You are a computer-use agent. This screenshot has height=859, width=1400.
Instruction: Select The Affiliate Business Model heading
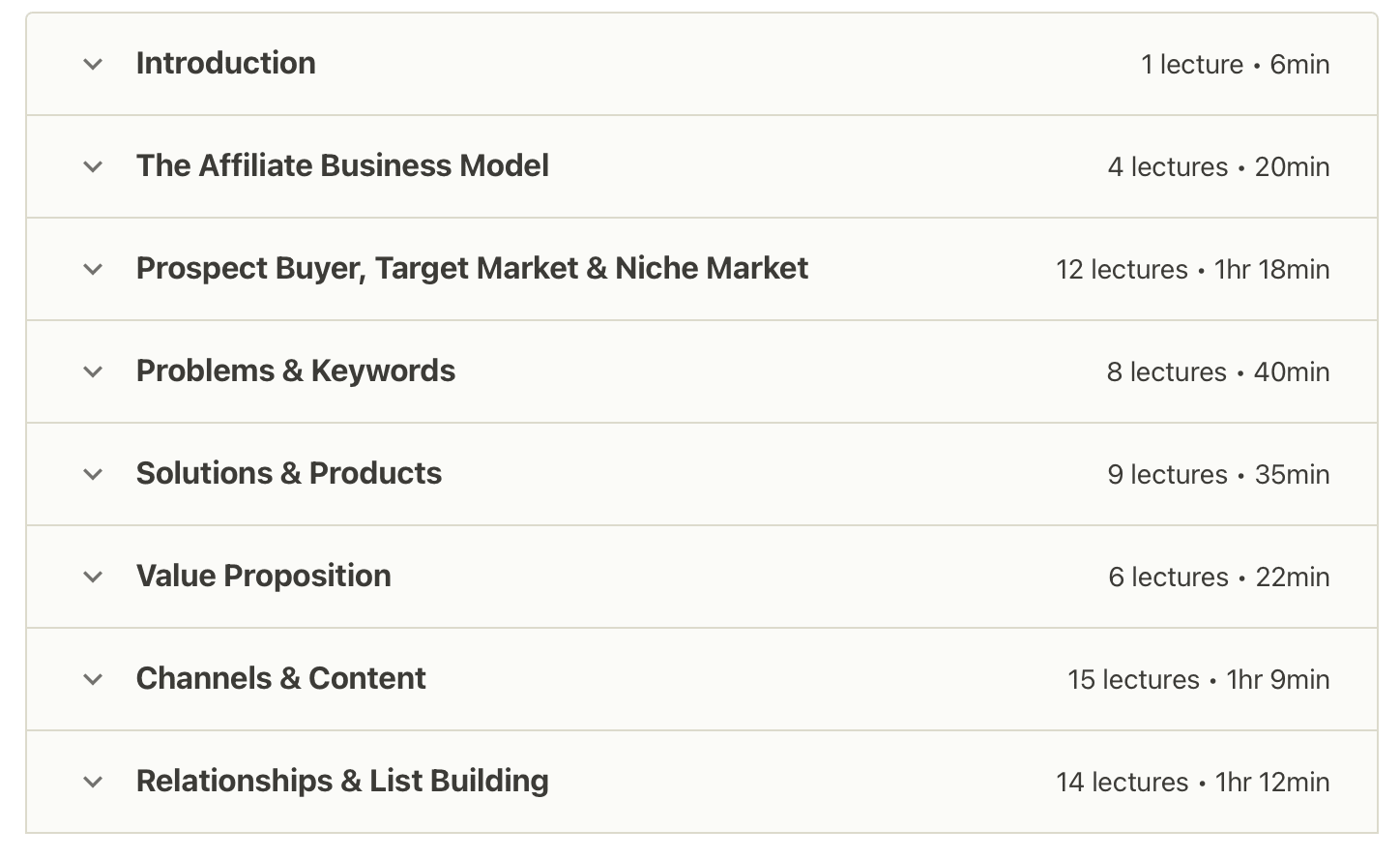(x=342, y=166)
